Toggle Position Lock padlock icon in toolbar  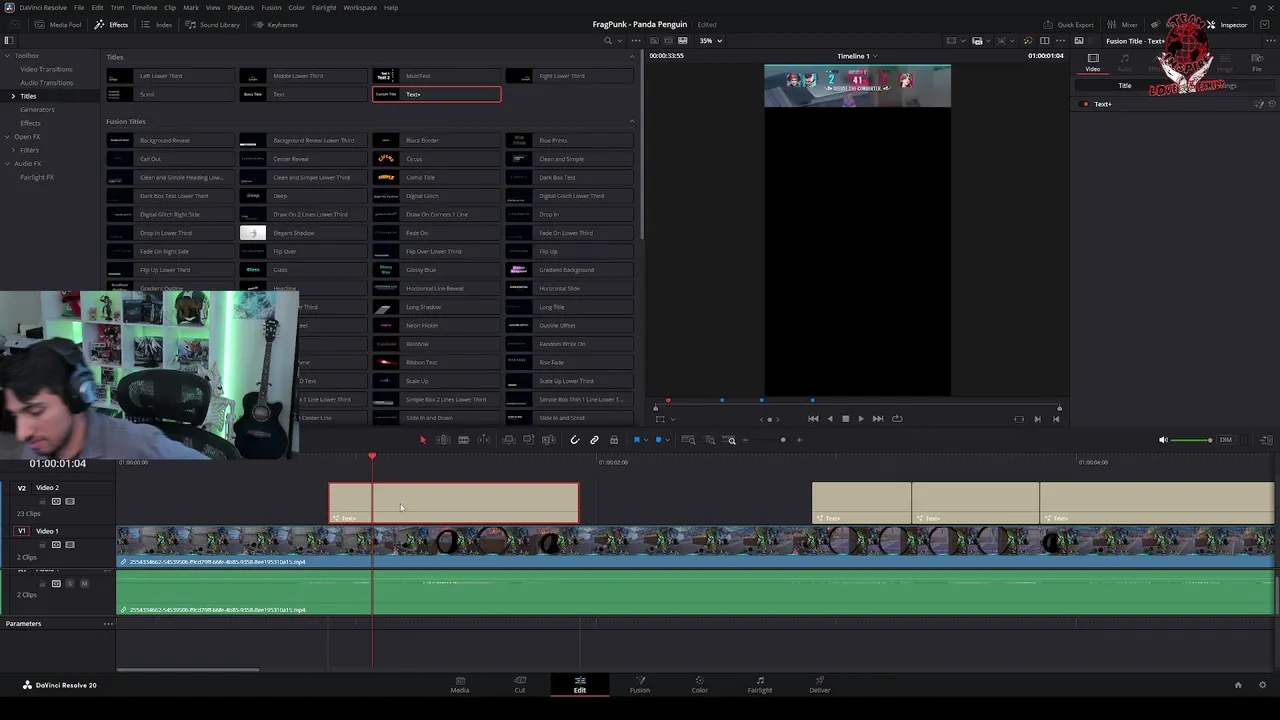point(613,440)
